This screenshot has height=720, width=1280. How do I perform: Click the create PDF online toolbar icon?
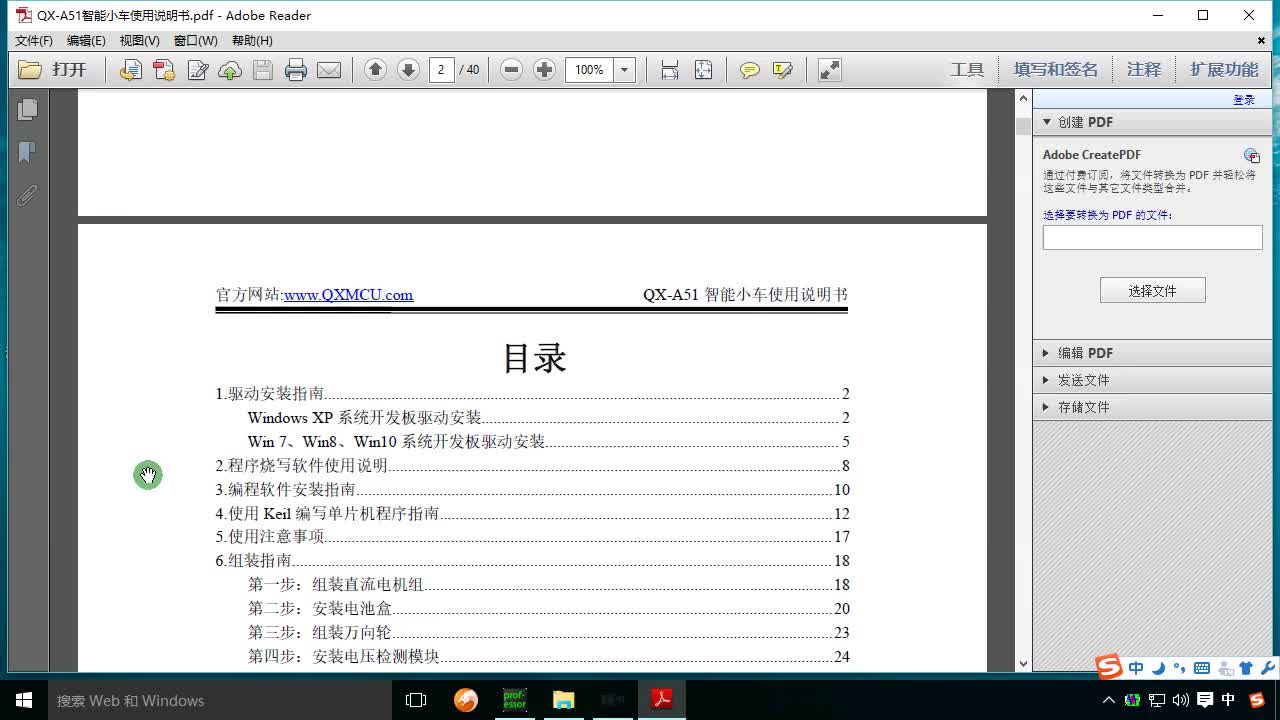(x=163, y=70)
